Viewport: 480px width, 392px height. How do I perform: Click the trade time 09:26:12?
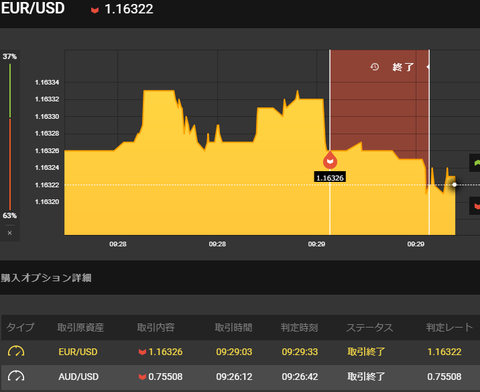[234, 377]
